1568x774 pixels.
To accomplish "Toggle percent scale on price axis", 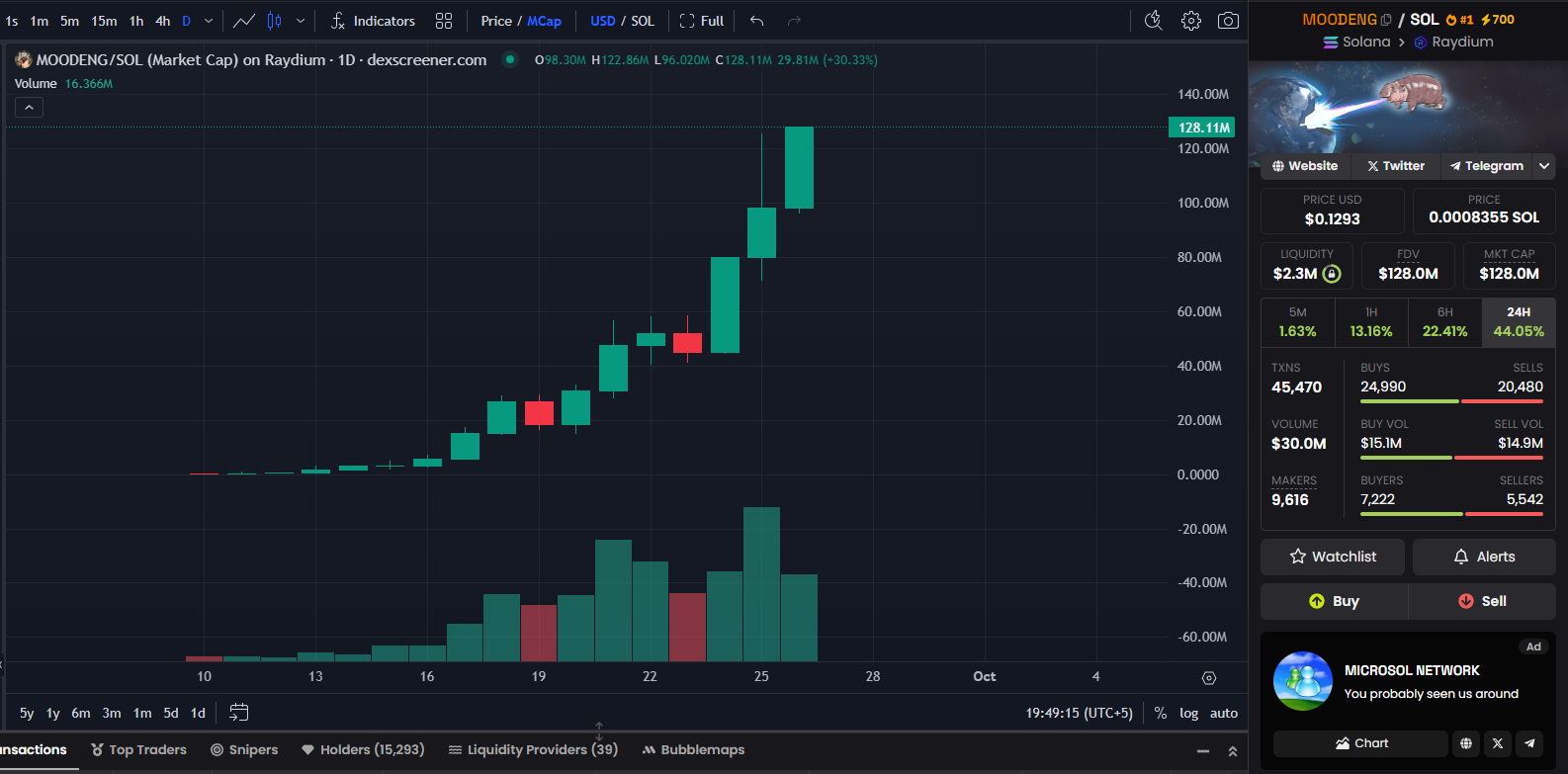I will (x=1161, y=713).
